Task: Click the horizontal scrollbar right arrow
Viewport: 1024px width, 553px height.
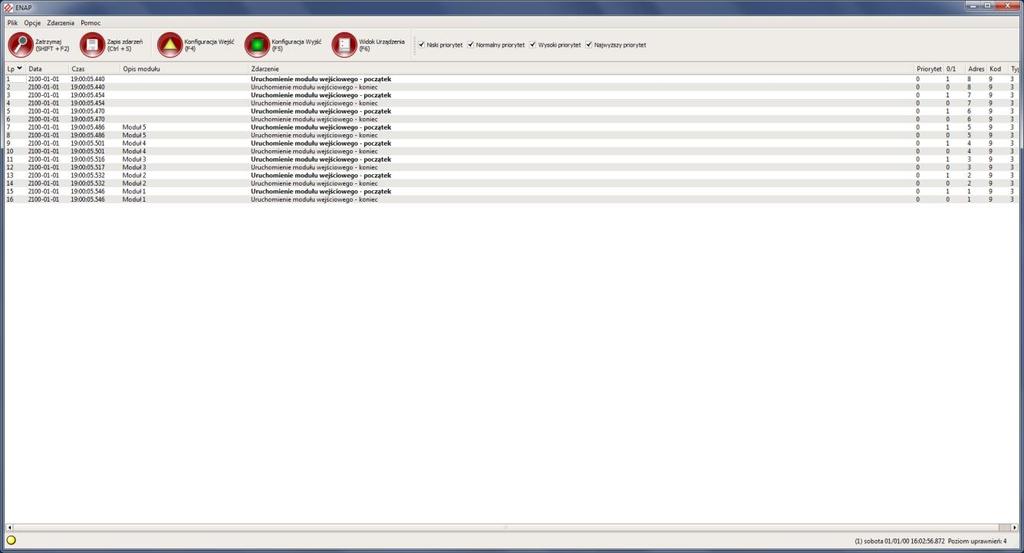Action: (x=1014, y=527)
